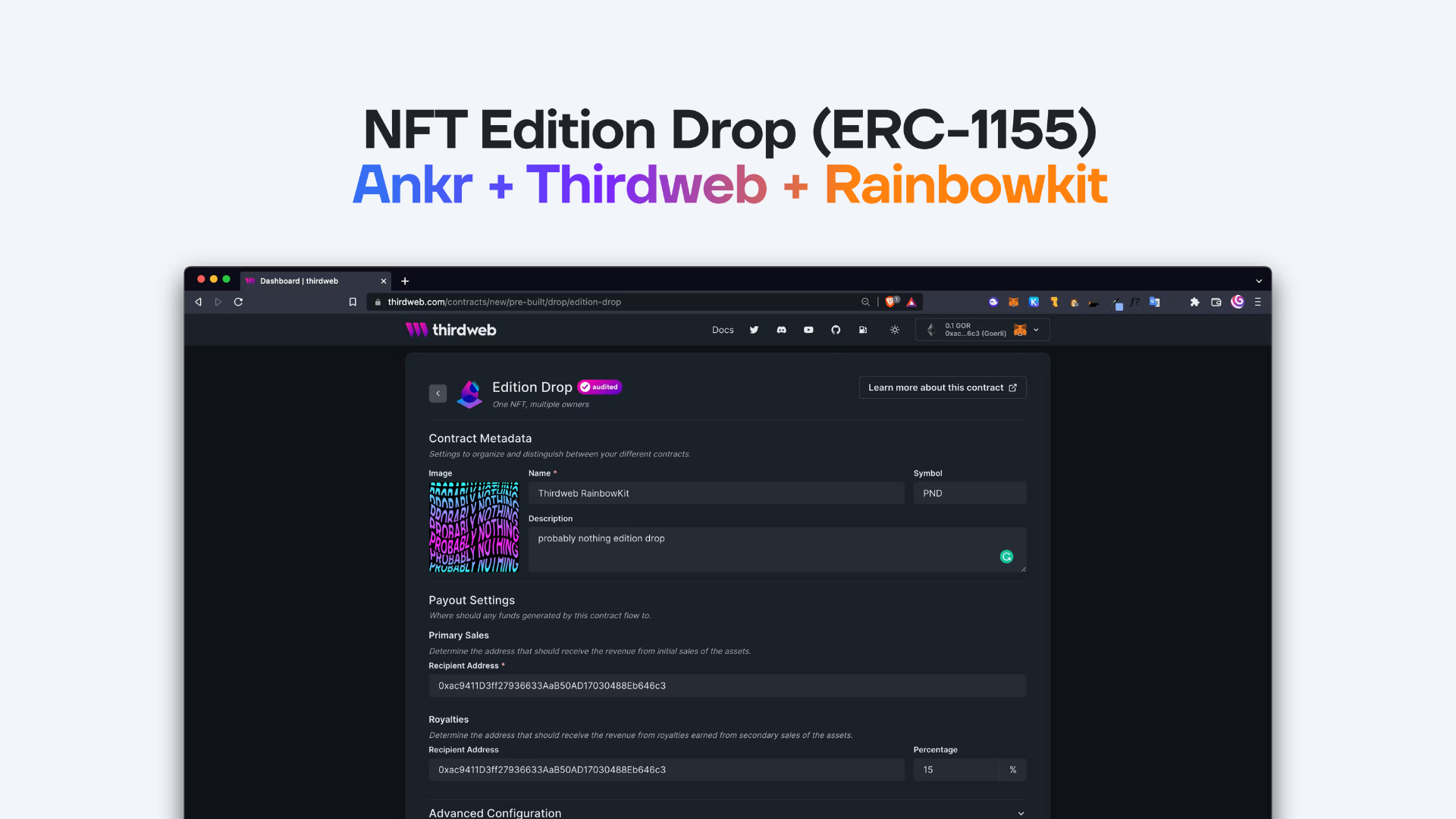Image resolution: width=1456 pixels, height=819 pixels.
Task: Click the contract Name input field
Action: coord(716,493)
